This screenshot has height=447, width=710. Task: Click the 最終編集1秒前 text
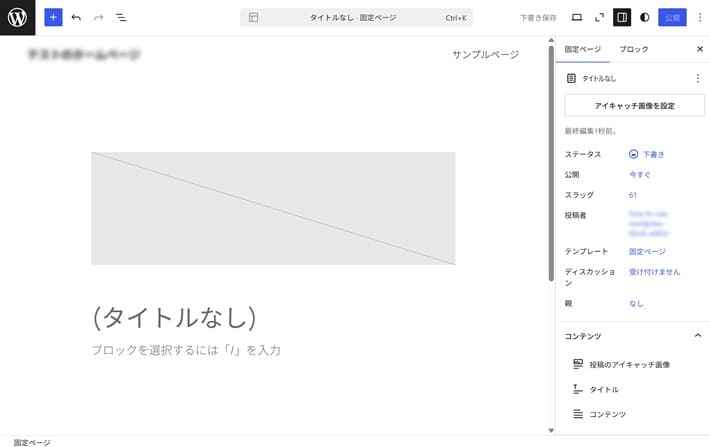point(590,131)
